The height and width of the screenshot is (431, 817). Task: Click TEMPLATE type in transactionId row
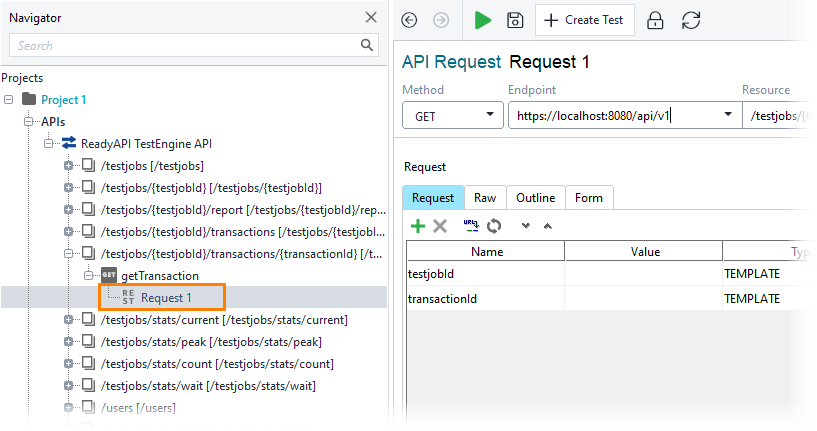pos(752,299)
